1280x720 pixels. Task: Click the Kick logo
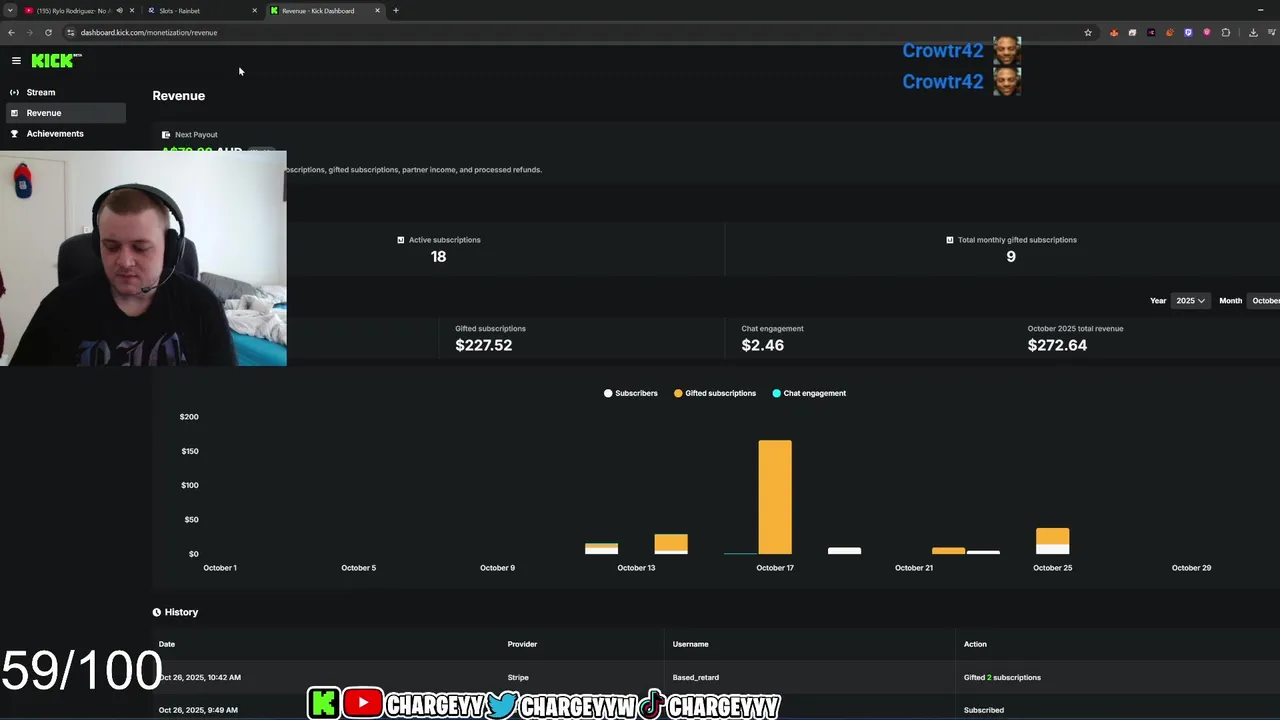[56, 61]
